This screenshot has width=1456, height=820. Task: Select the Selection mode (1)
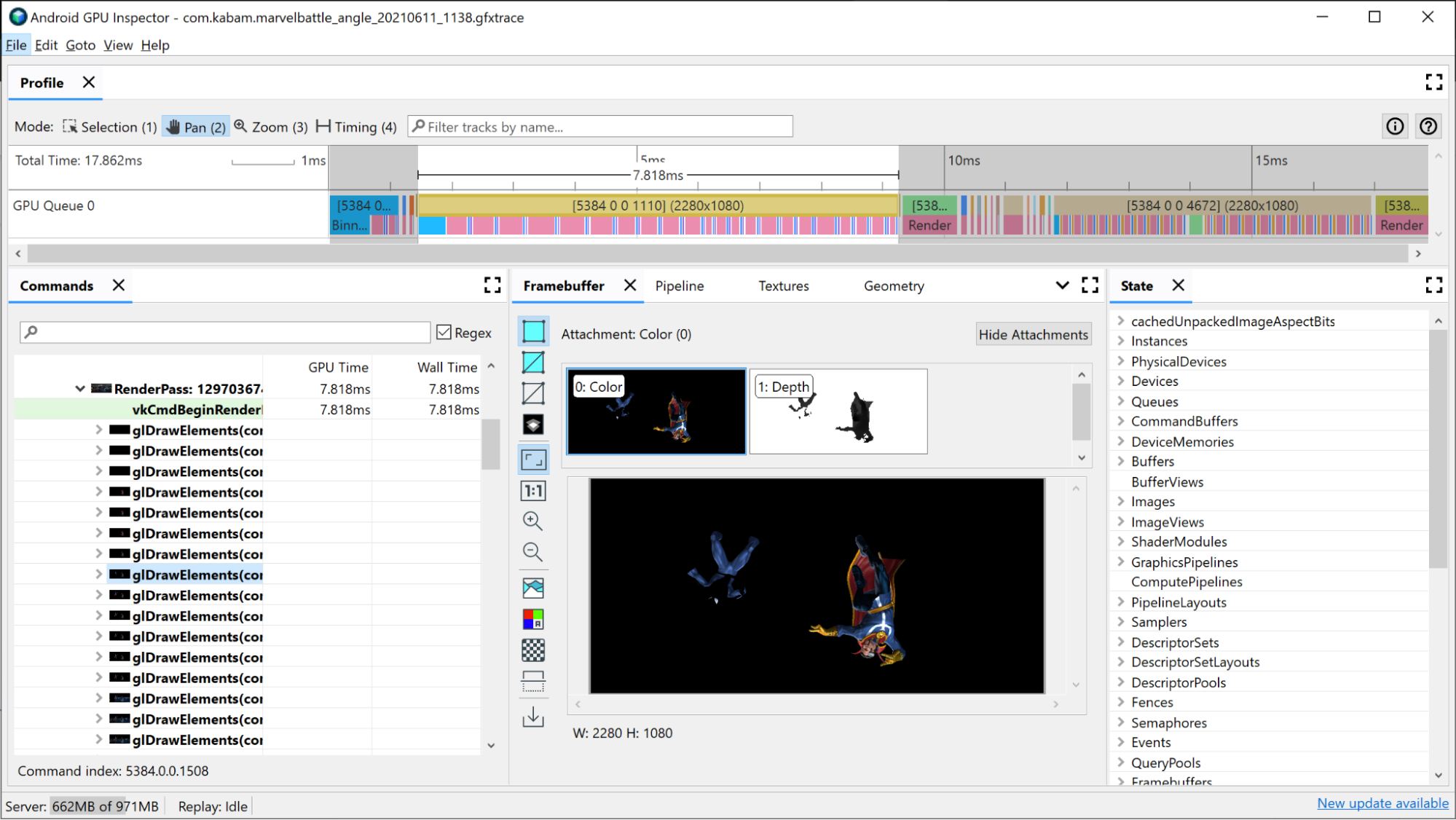(108, 126)
